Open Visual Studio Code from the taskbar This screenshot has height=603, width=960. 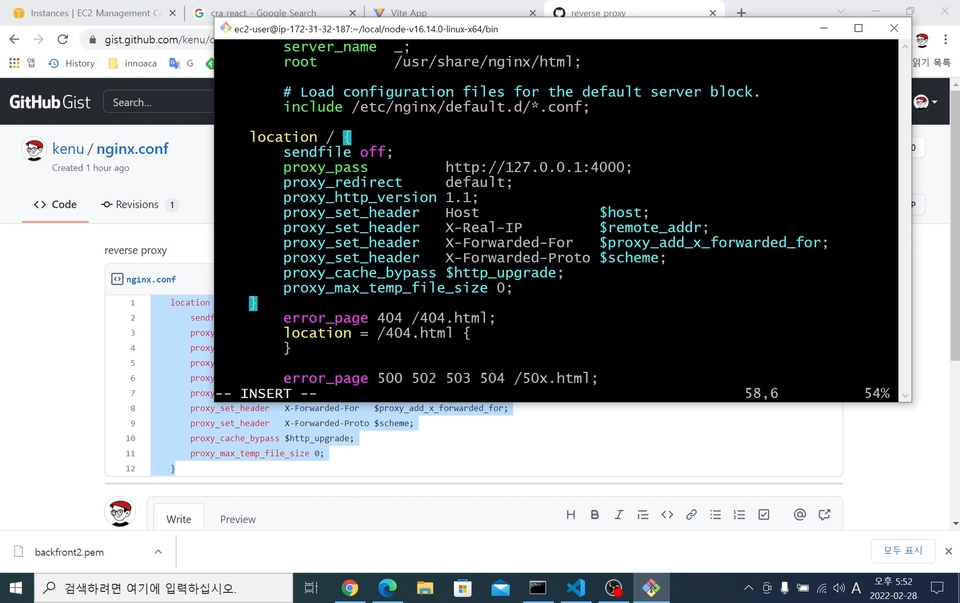(576, 588)
